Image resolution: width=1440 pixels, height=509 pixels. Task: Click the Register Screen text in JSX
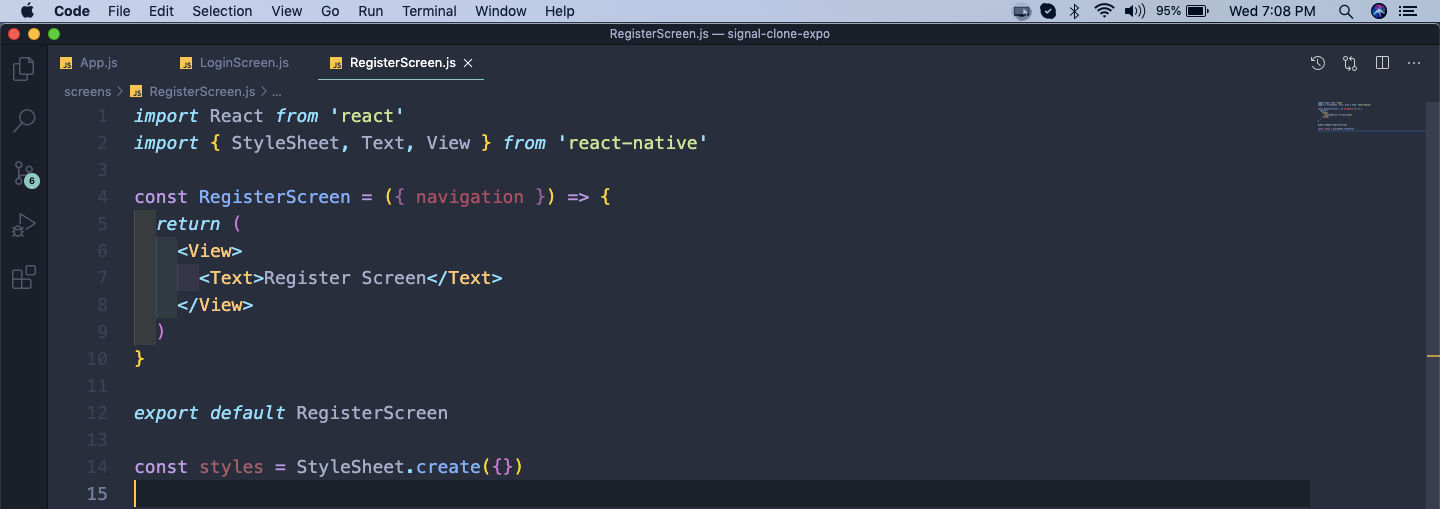point(345,278)
